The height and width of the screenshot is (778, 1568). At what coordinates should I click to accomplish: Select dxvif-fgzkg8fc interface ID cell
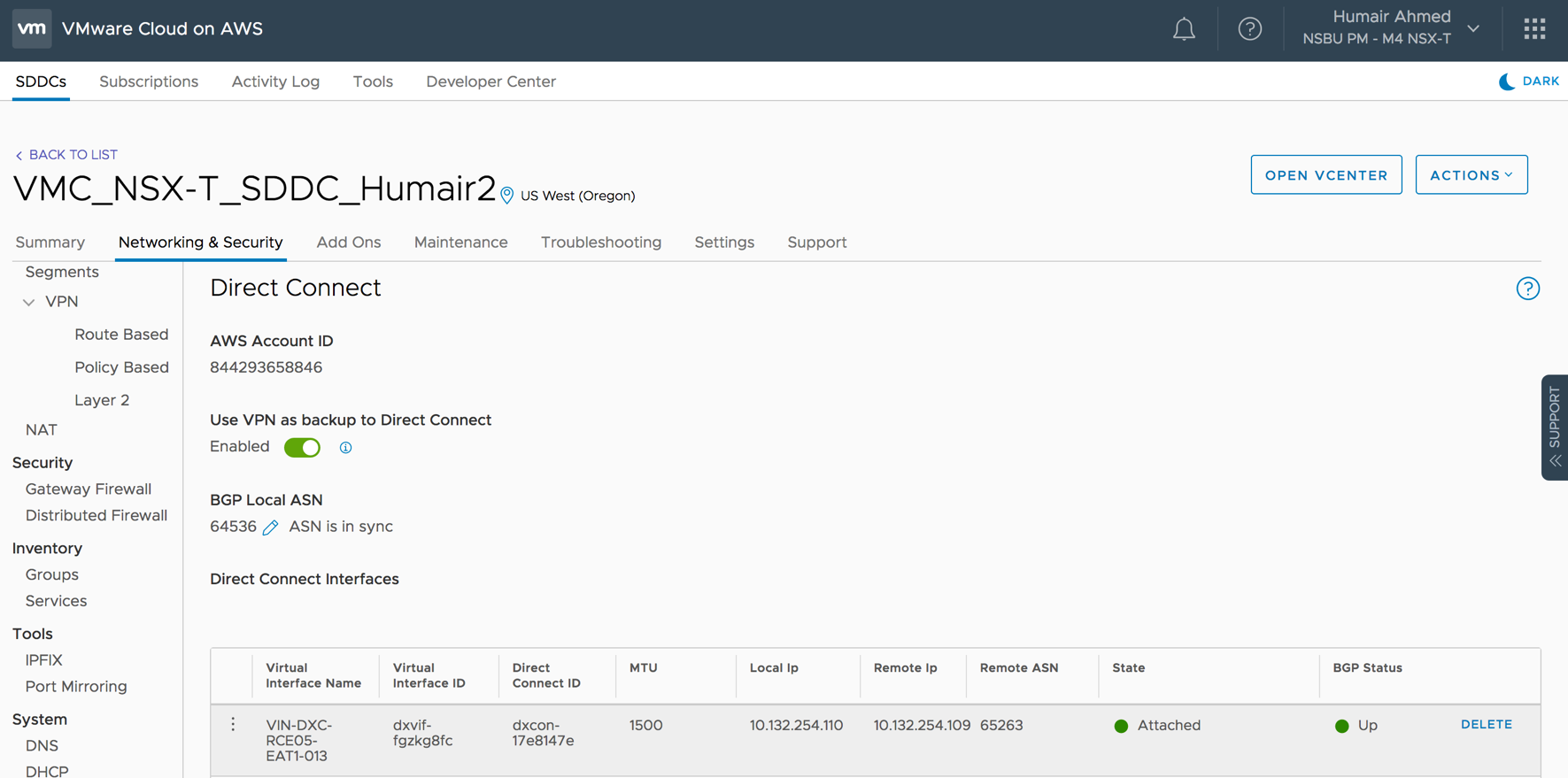tap(423, 733)
